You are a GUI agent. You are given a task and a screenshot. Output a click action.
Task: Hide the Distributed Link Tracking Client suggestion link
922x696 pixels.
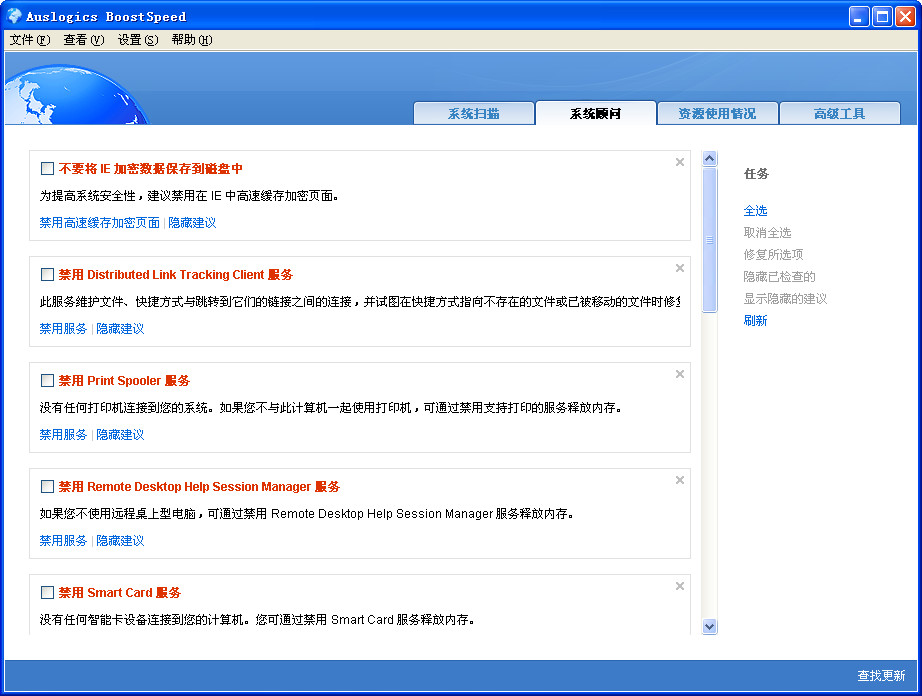click(120, 329)
